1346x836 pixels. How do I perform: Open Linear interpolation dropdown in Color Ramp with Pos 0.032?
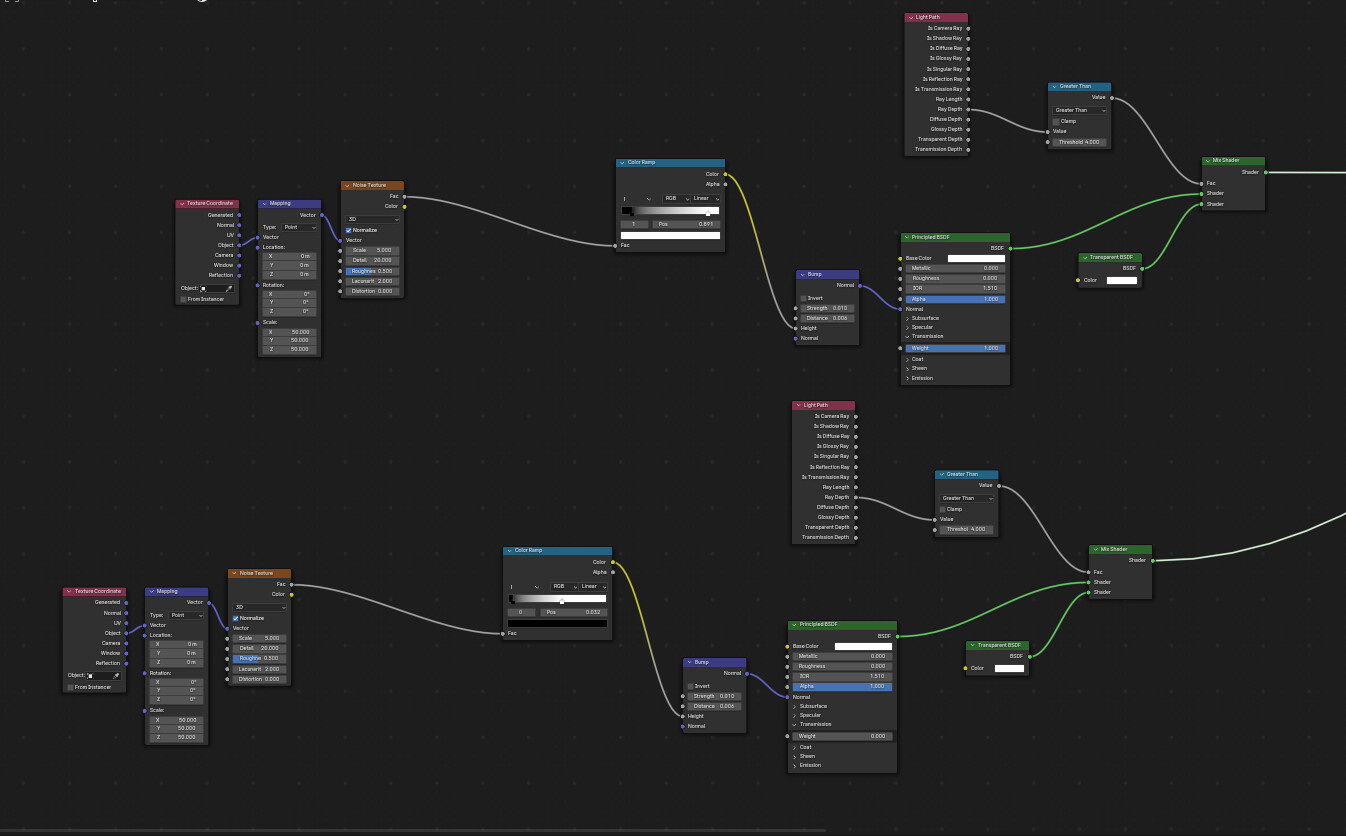point(593,586)
